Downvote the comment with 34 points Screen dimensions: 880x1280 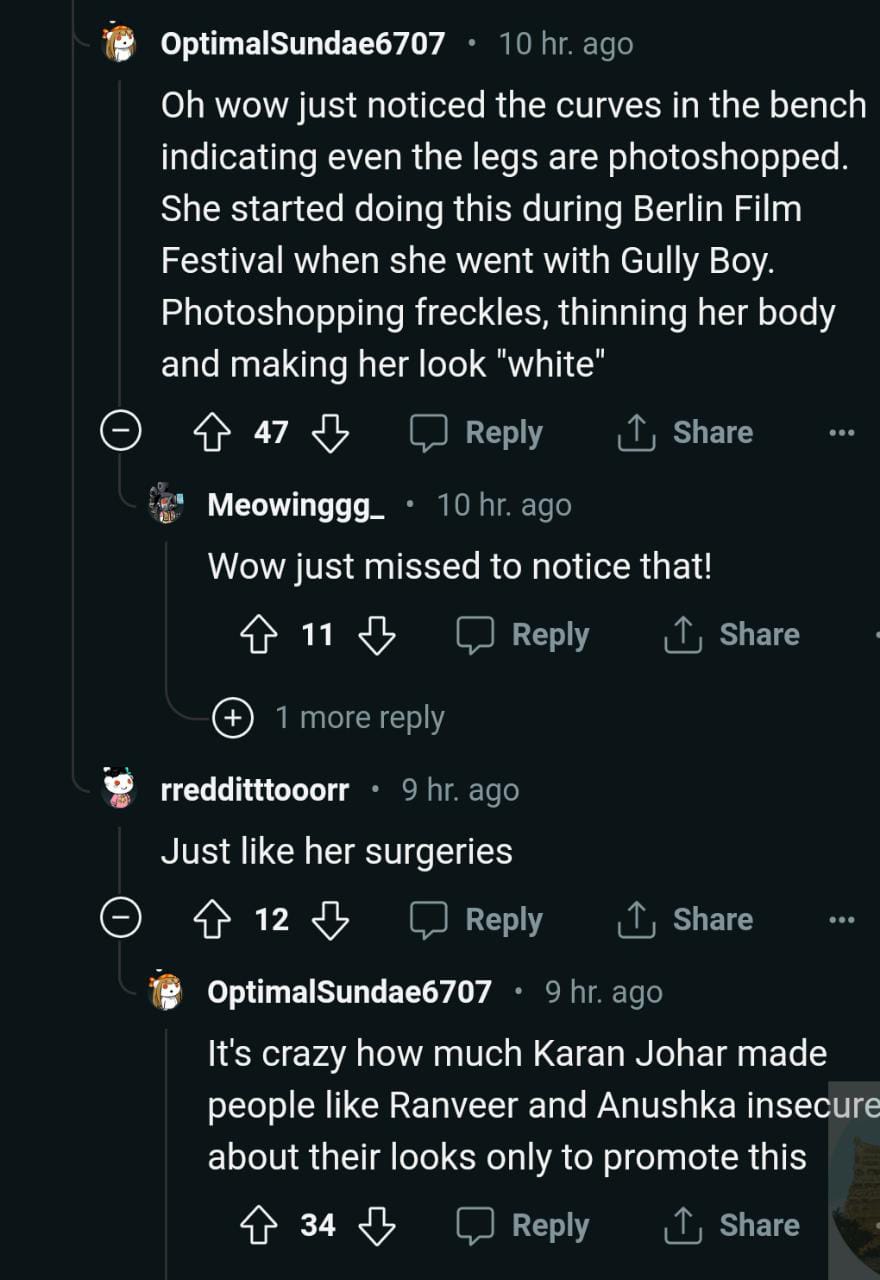[x=377, y=1226]
